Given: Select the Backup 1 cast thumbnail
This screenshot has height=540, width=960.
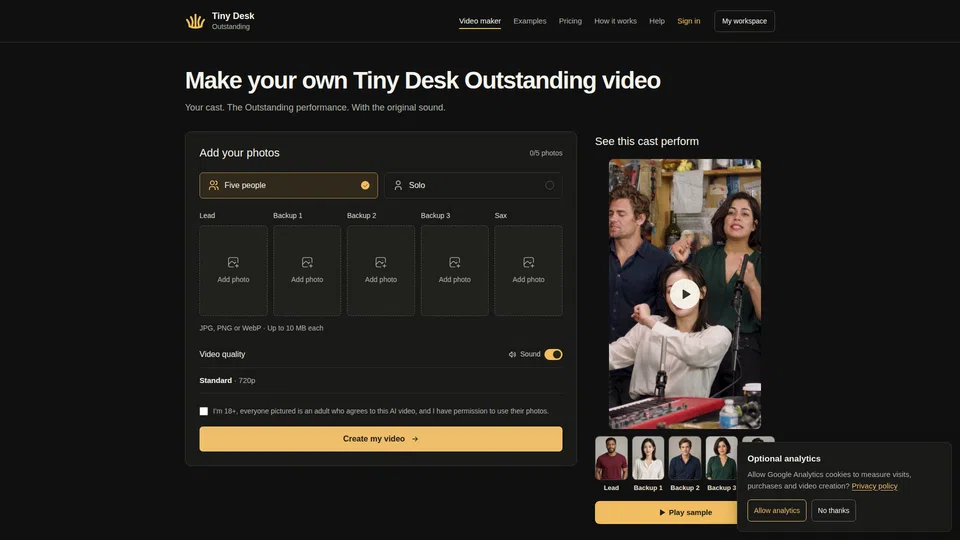Looking at the screenshot, I should tap(648, 458).
